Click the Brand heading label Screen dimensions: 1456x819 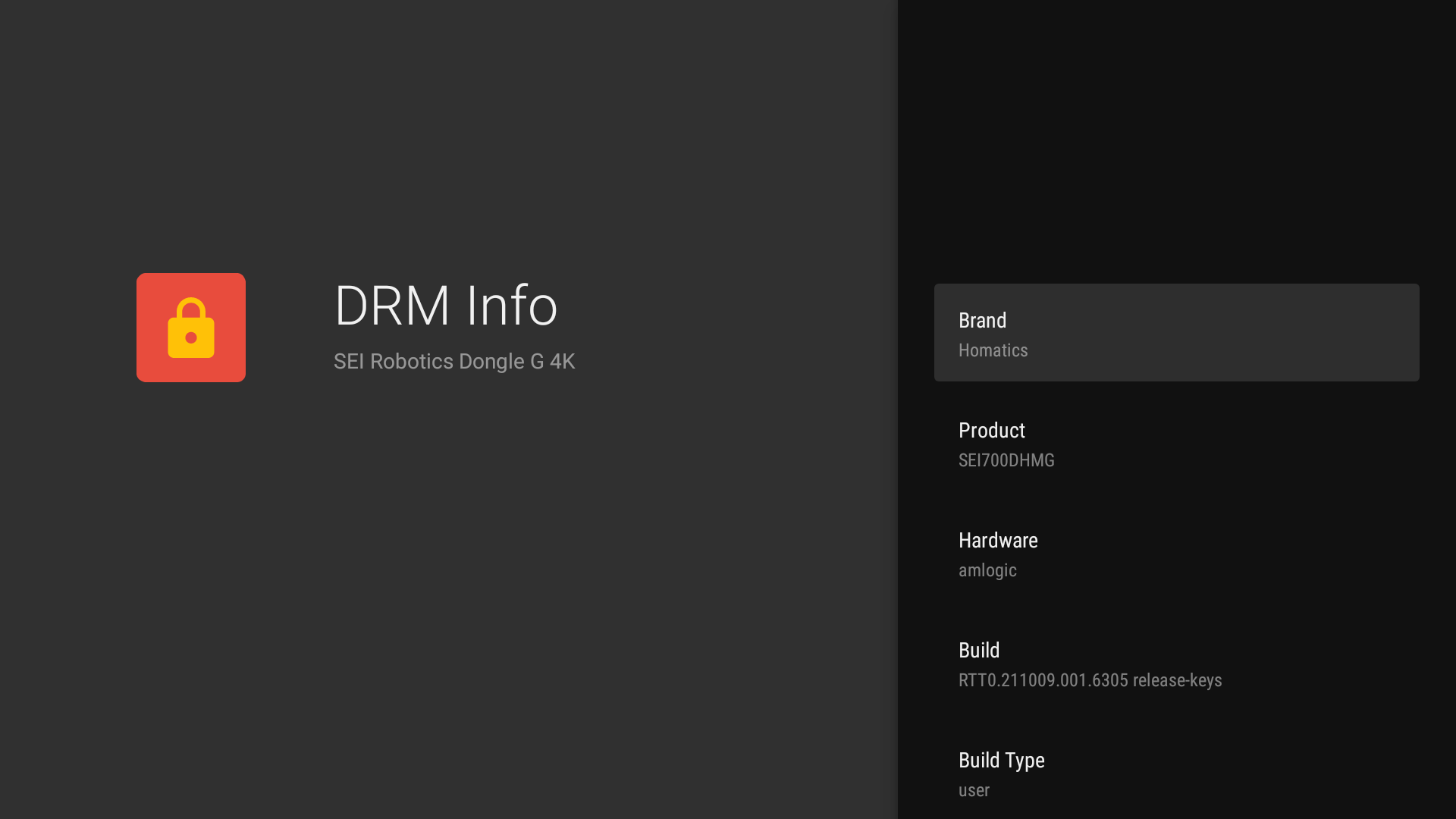[x=982, y=320]
